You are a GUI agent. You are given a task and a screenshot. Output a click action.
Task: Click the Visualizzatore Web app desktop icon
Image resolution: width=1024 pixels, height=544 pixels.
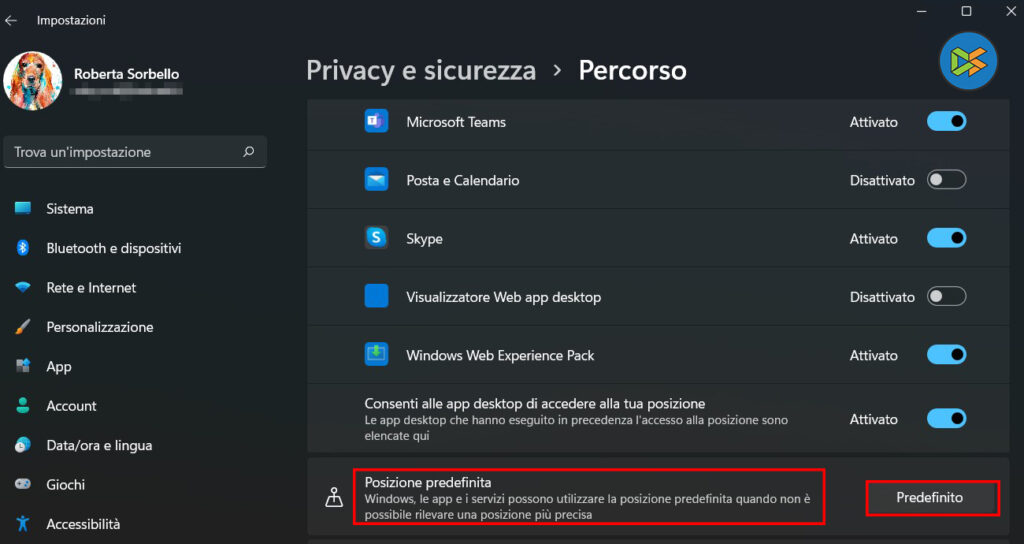[376, 297]
